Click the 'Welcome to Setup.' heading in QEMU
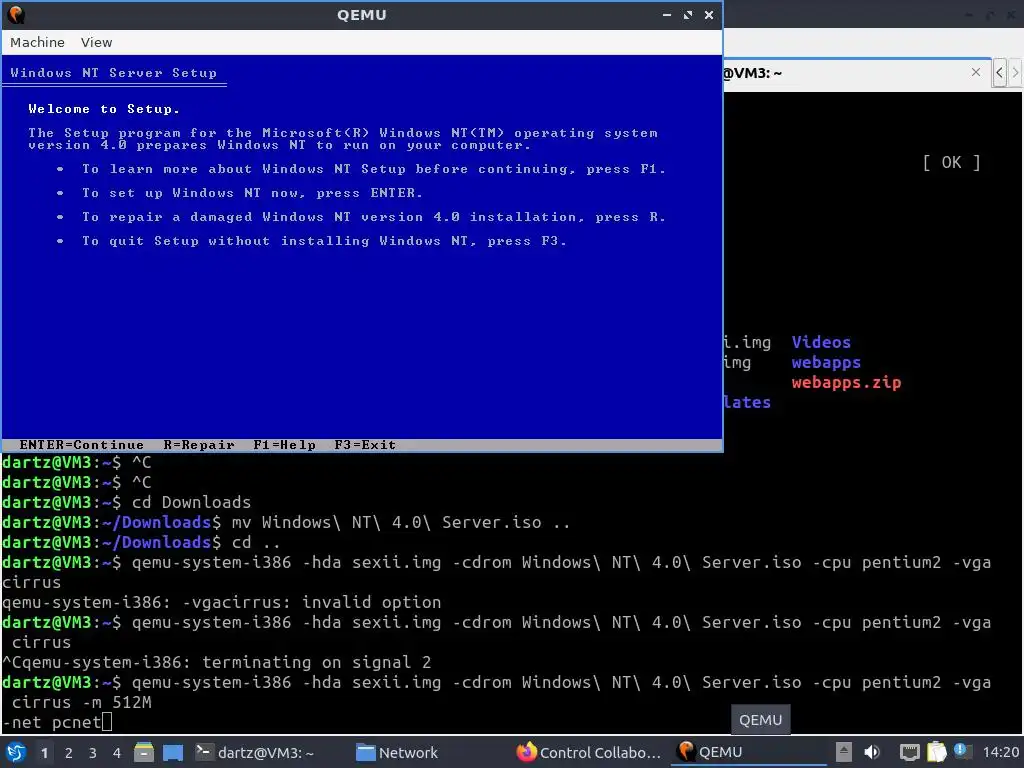Screen dimensions: 1024x768 pyautogui.click(x=104, y=109)
